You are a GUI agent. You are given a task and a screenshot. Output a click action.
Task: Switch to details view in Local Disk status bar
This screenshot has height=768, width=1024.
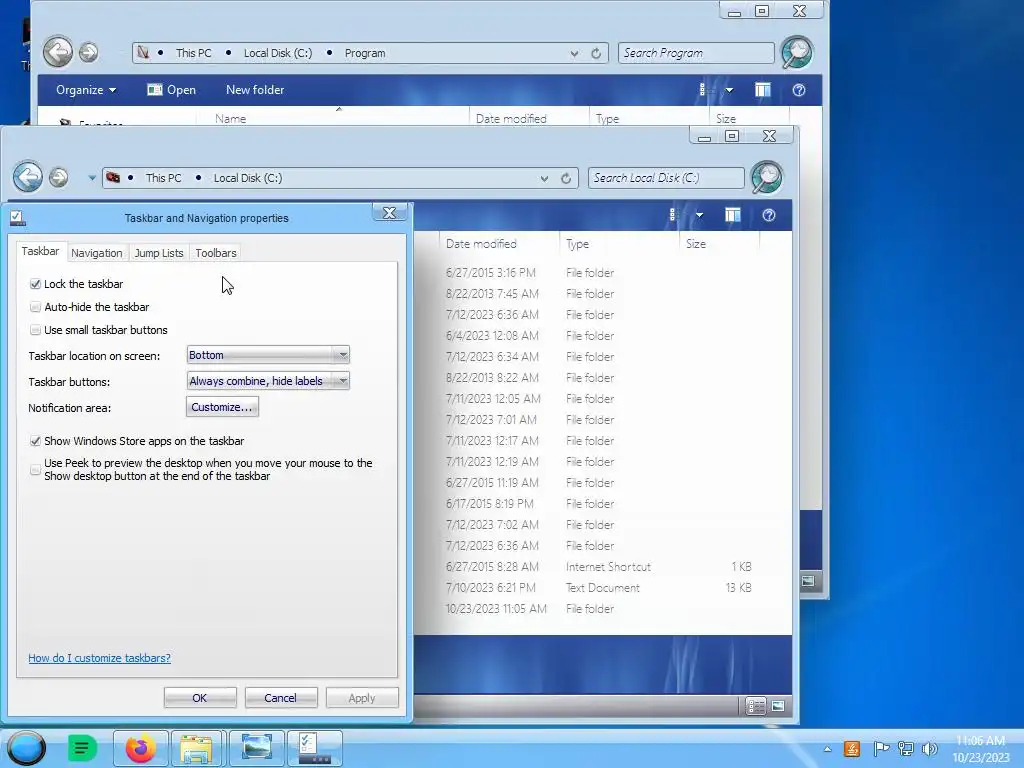click(756, 706)
